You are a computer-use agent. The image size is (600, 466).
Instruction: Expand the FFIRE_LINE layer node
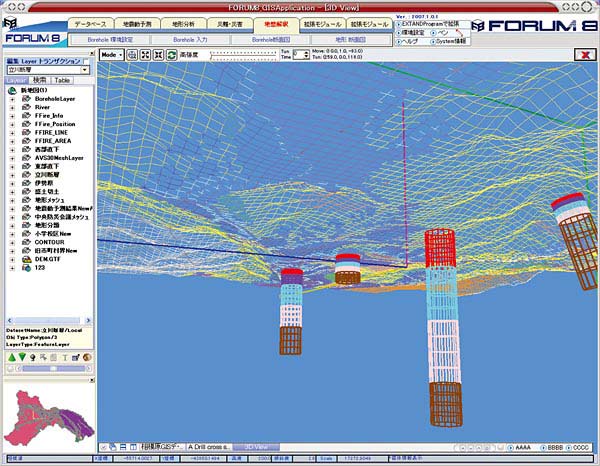(12, 133)
